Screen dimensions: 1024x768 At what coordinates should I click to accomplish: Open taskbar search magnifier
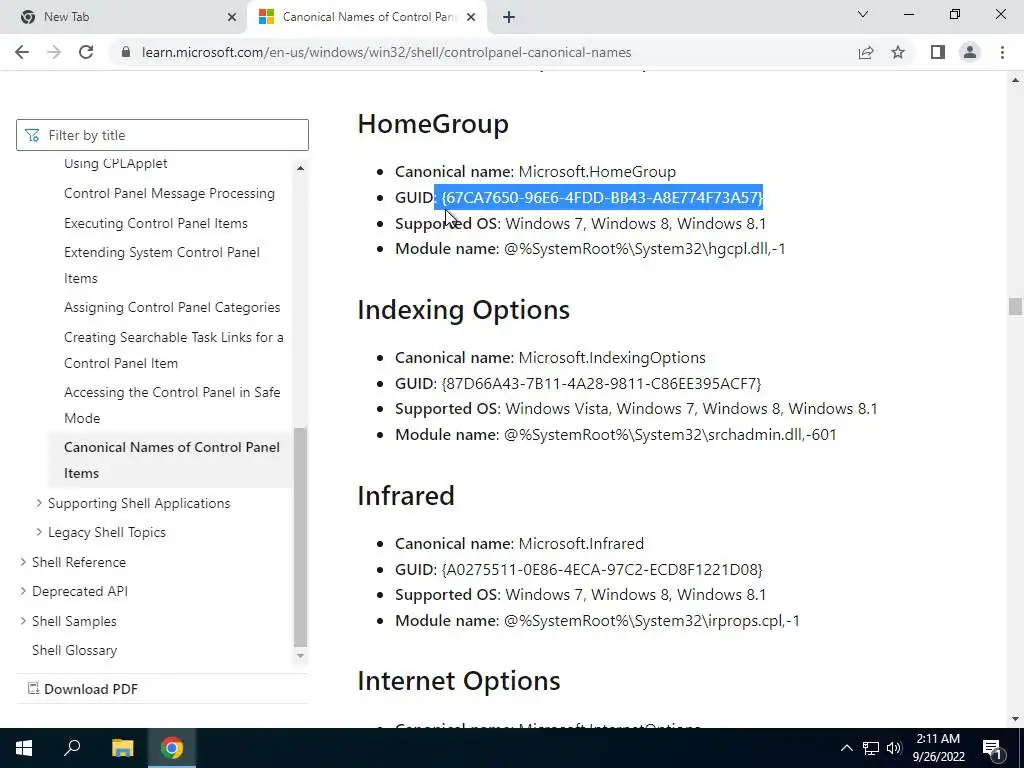(72, 748)
